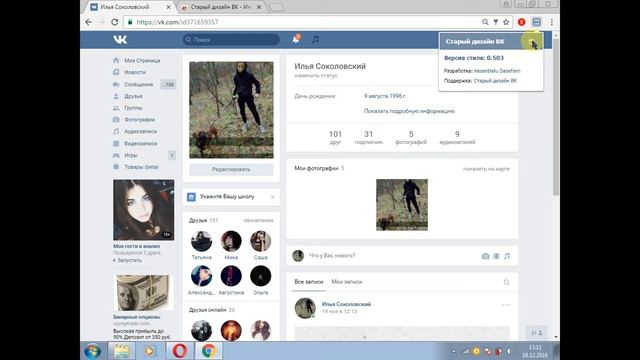Open Chrome from the taskbar
Screen dimensions: 640x360
(x=209, y=351)
